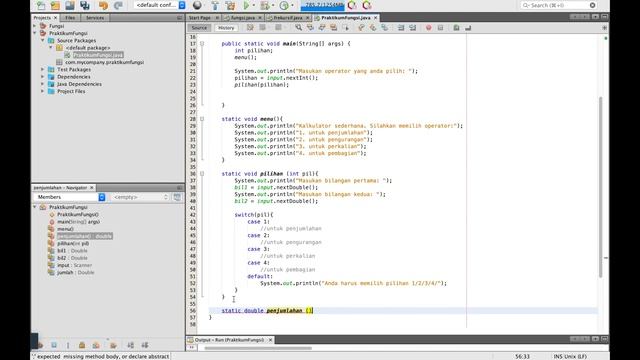Viewport: 640px width, 360px height.
Task: Click the globe browser icon in toolbar
Action: tap(197, 5)
